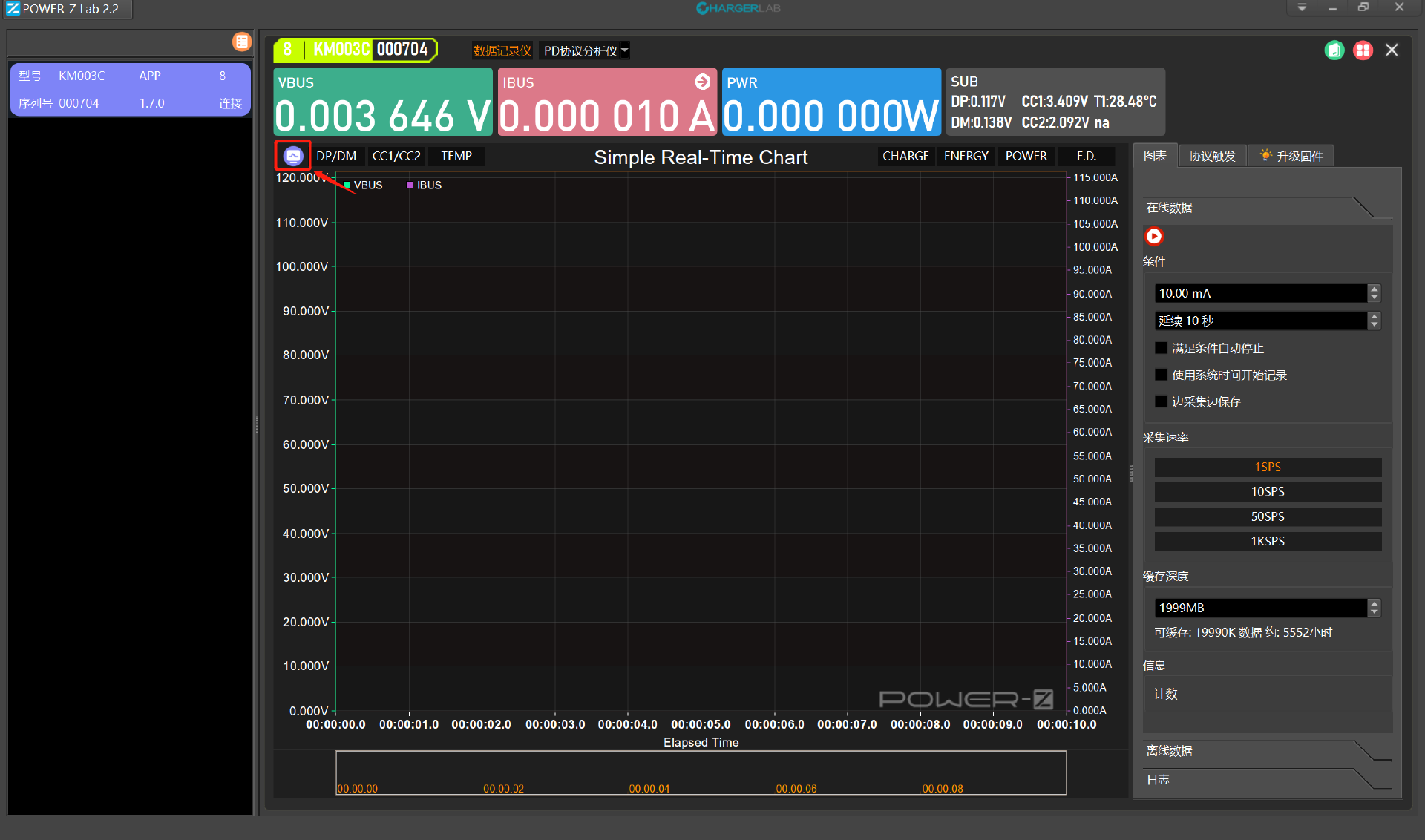Click the orange list icon in the left panel
The image size is (1425, 840).
tap(241, 42)
